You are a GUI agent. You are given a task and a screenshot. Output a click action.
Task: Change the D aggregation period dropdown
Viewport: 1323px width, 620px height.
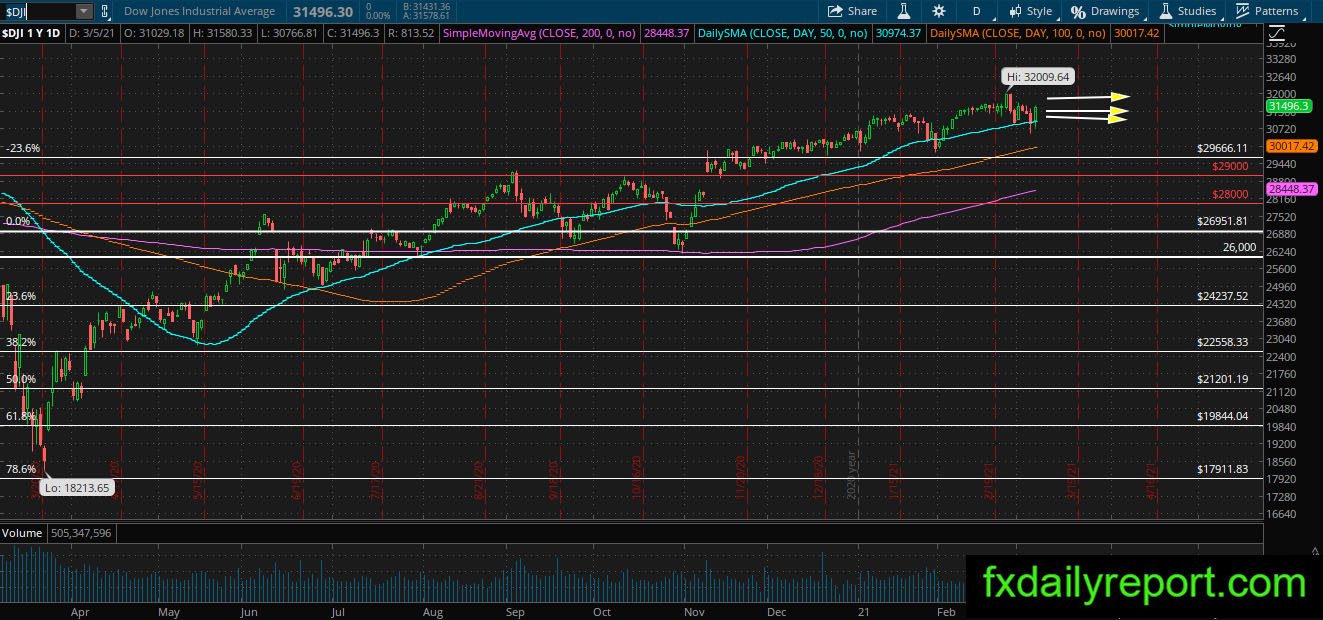976,11
